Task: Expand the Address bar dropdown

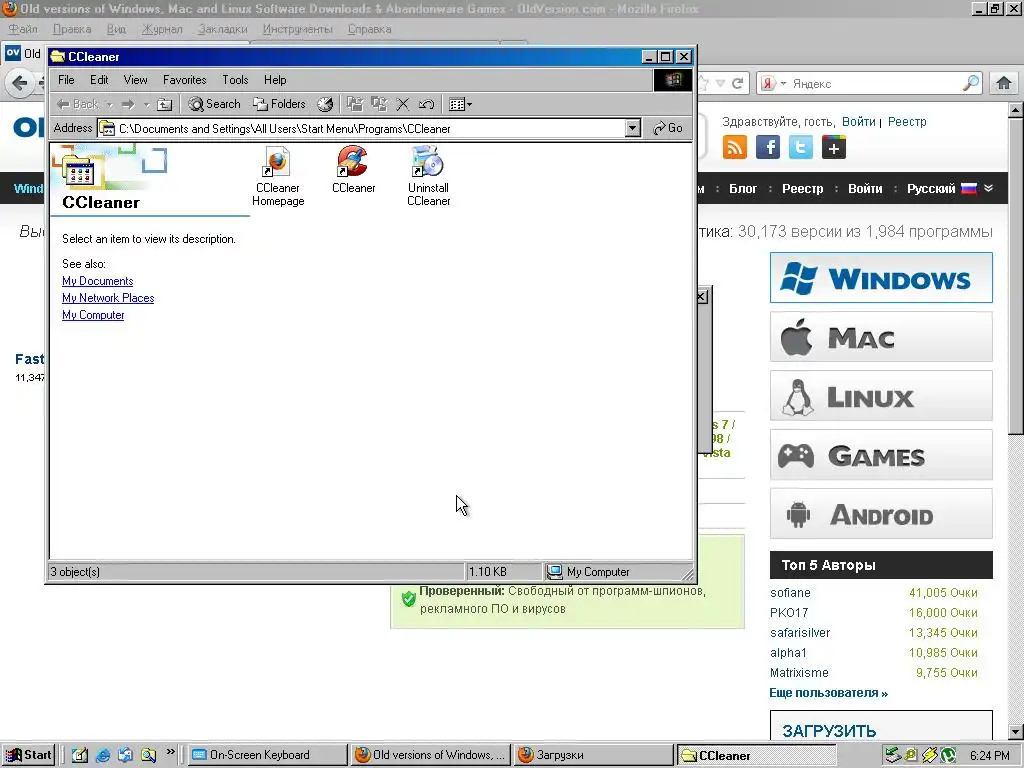Action: click(632, 128)
